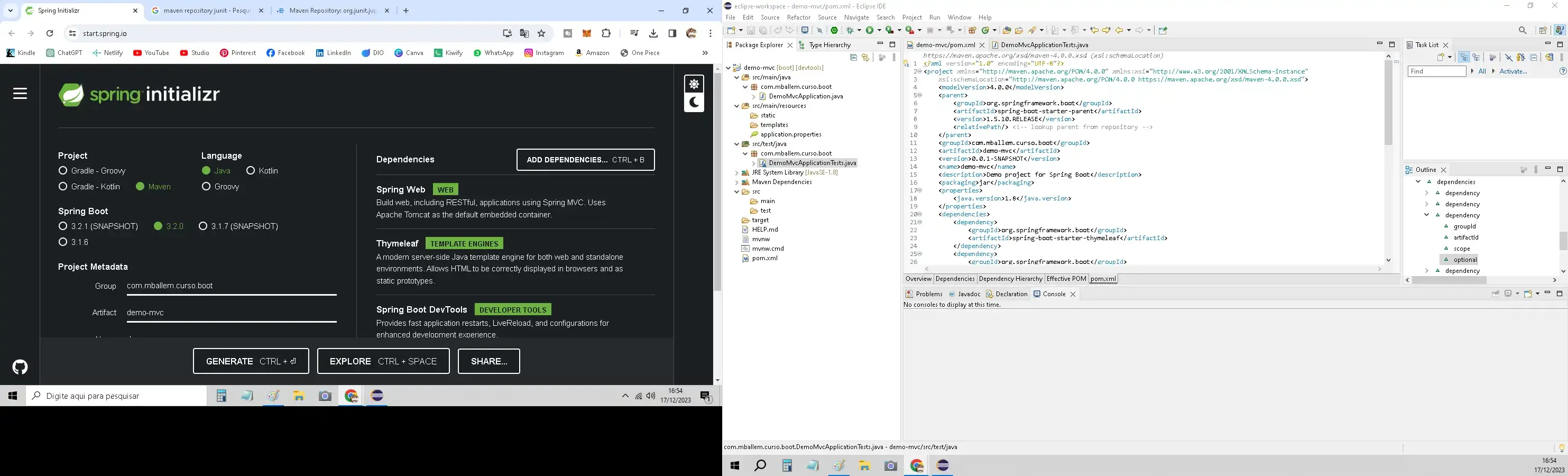1568x476 pixels.
Task: Switch Spring Initializr to dark theme moon icon
Action: [x=694, y=102]
